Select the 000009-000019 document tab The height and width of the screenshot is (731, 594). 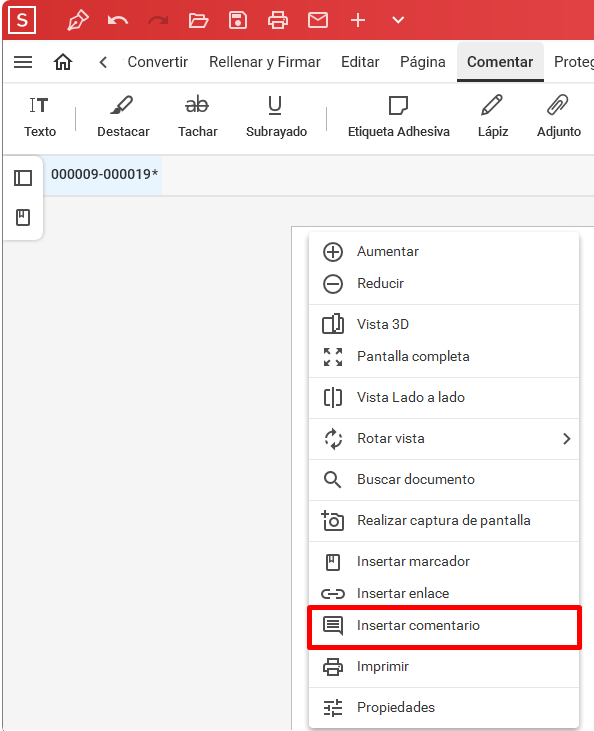tap(104, 174)
